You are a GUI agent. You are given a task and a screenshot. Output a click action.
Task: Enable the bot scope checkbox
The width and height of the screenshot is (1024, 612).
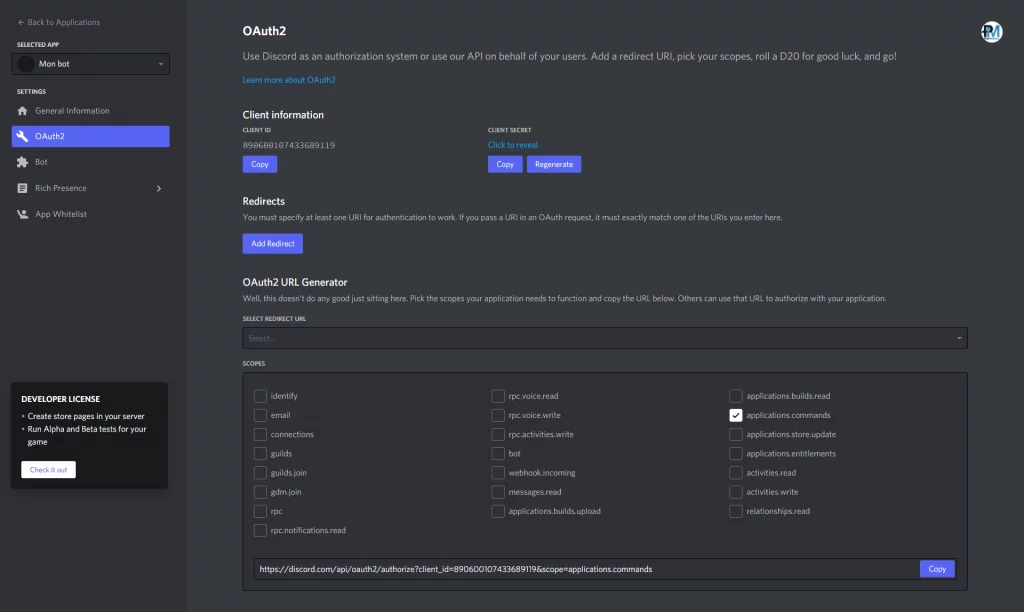tap(498, 454)
